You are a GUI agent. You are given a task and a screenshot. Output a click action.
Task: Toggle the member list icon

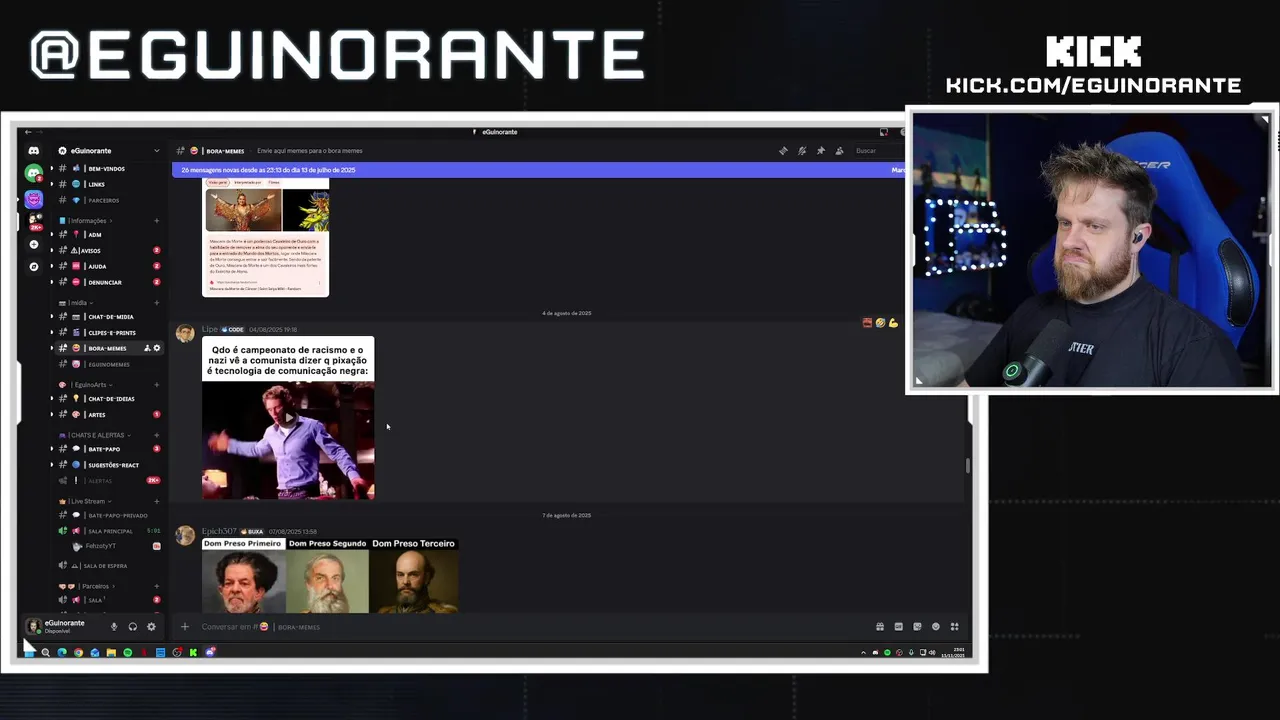click(x=839, y=151)
